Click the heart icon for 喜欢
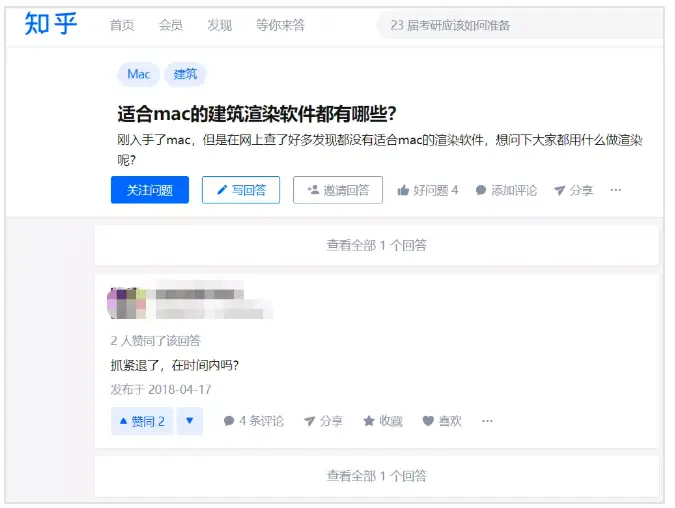675x508 pixels. pyautogui.click(x=428, y=421)
